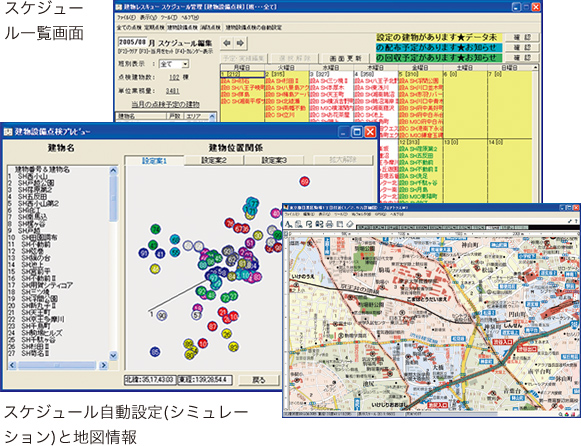Click the calendar cell for day 7
Viewport: 581px width, 446px height.
pyautogui.click(x=510, y=105)
